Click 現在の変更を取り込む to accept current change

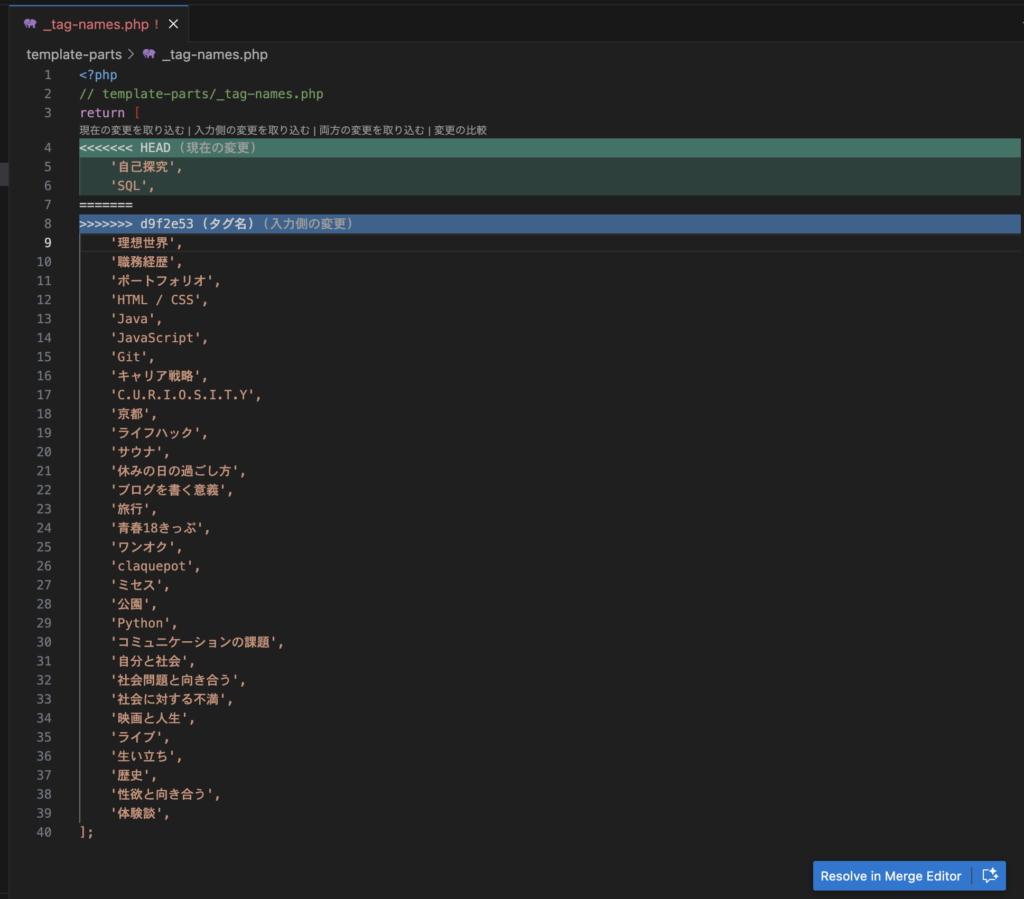pos(132,130)
